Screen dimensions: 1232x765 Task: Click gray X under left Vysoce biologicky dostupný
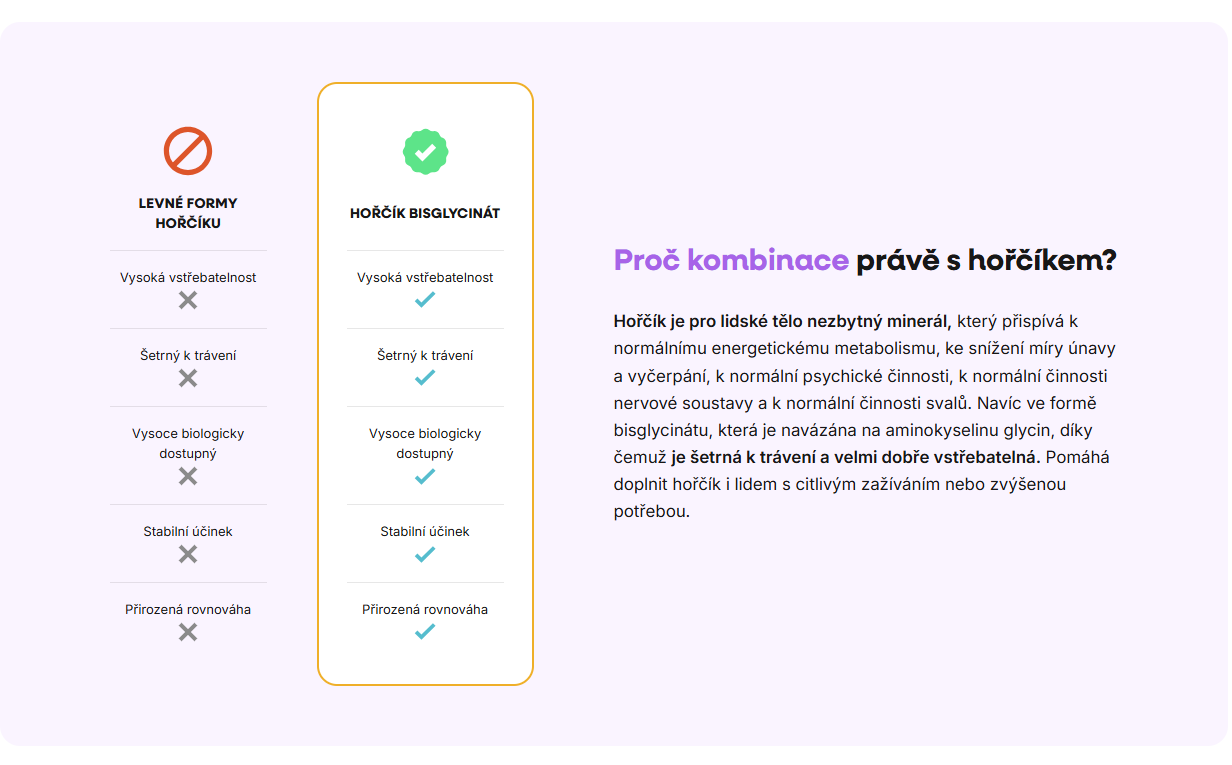point(188,476)
